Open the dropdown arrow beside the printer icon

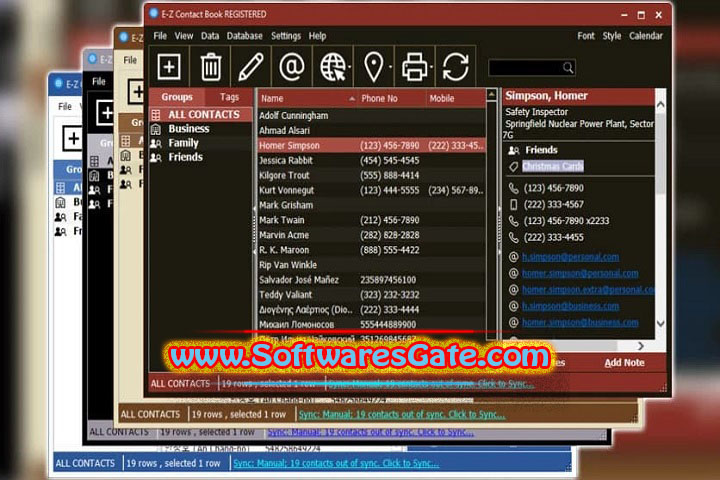[432, 67]
